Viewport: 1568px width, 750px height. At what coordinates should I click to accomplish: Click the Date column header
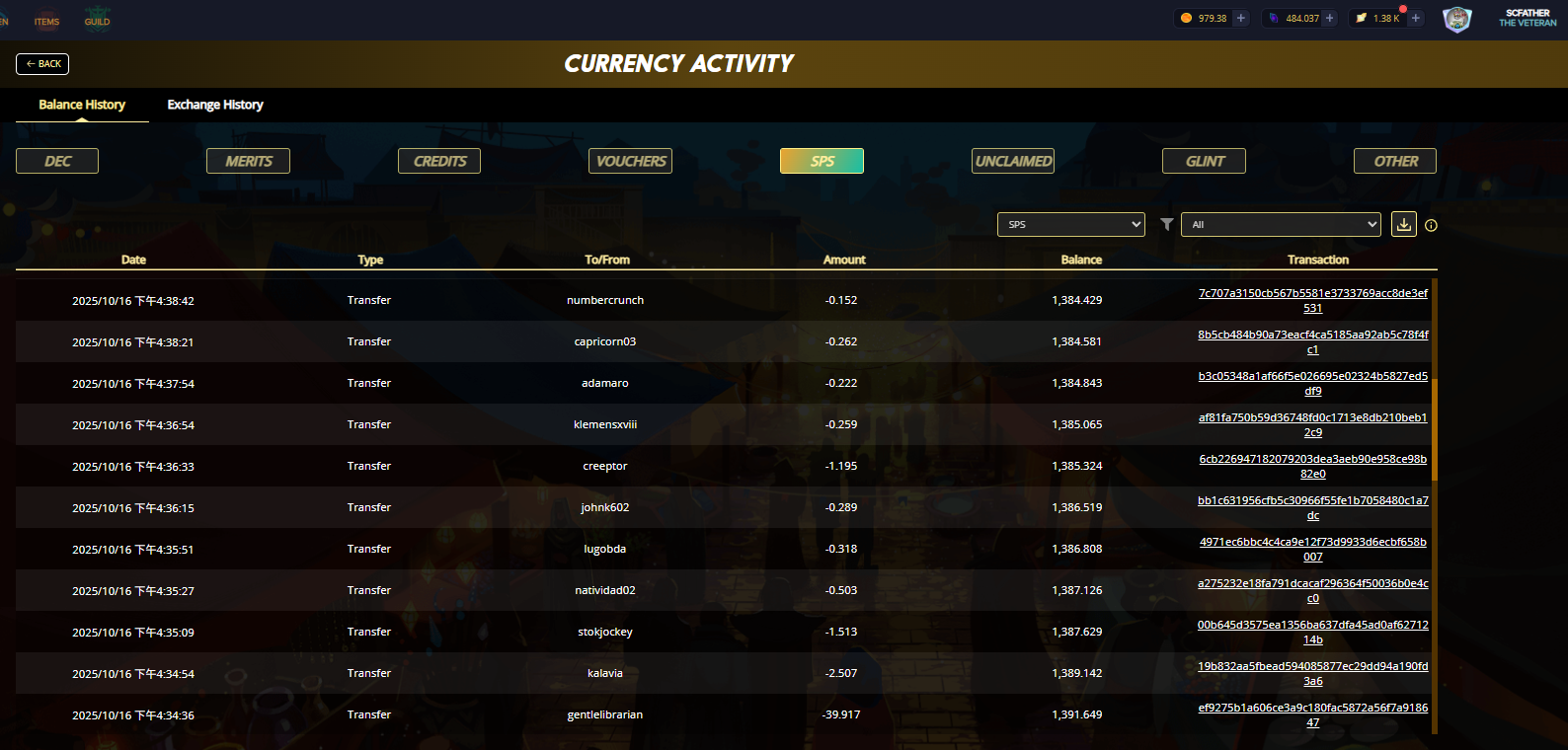pyautogui.click(x=133, y=260)
